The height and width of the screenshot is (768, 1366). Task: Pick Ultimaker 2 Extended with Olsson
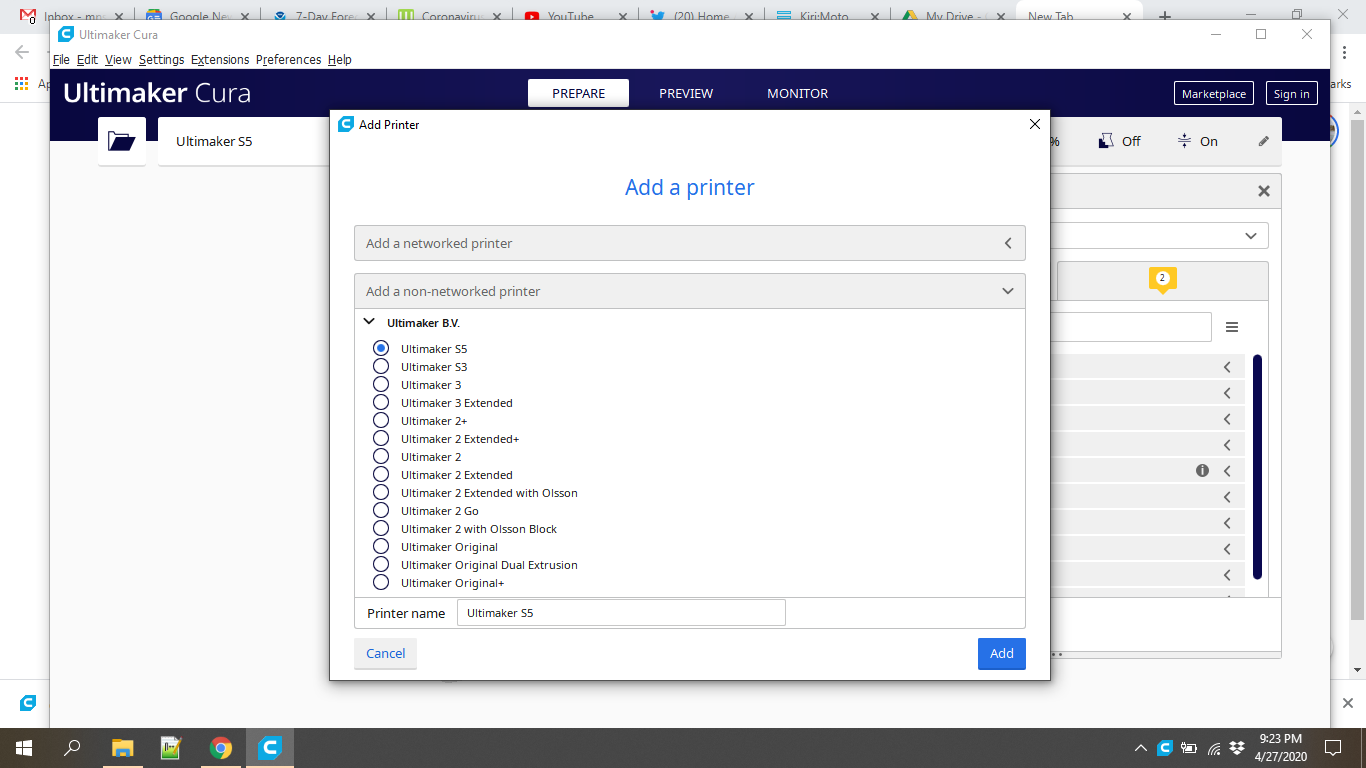point(381,492)
